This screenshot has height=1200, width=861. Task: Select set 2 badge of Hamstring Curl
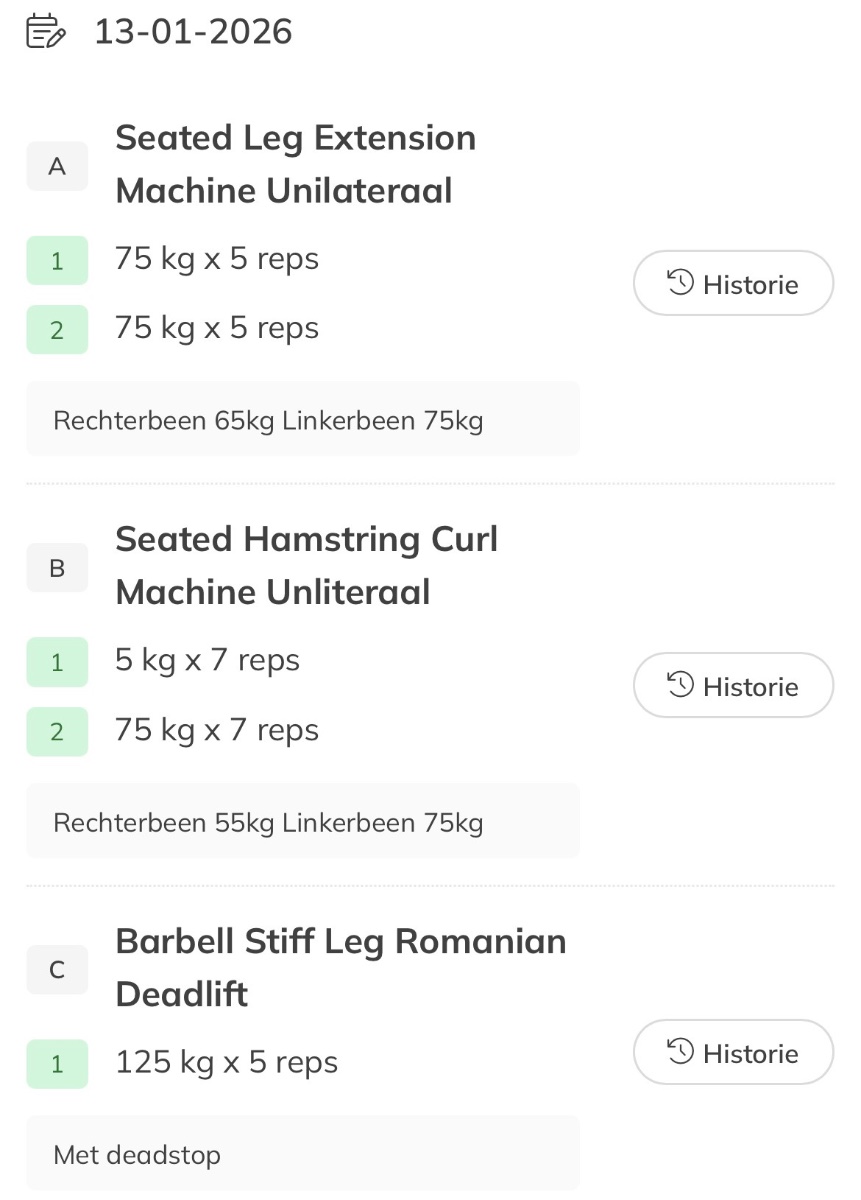[57, 731]
